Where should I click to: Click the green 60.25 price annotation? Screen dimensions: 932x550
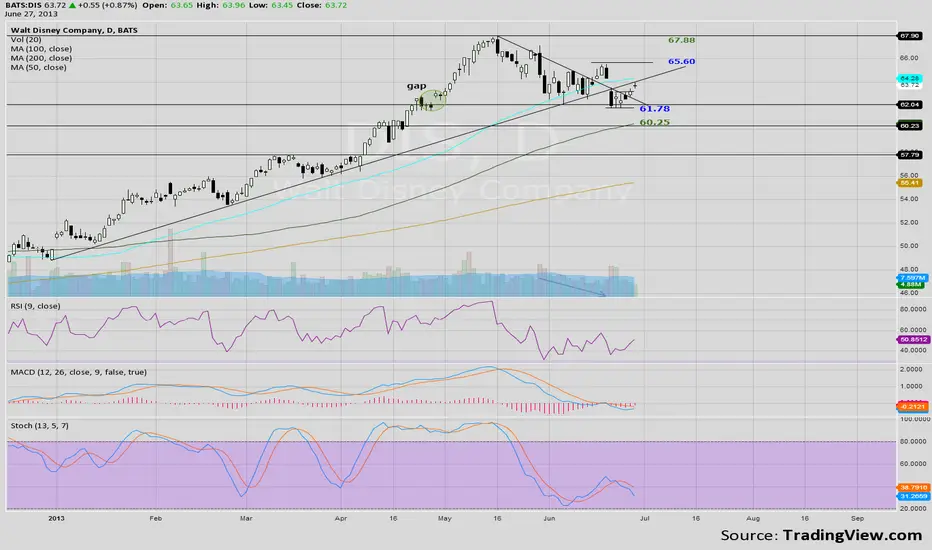coord(654,122)
